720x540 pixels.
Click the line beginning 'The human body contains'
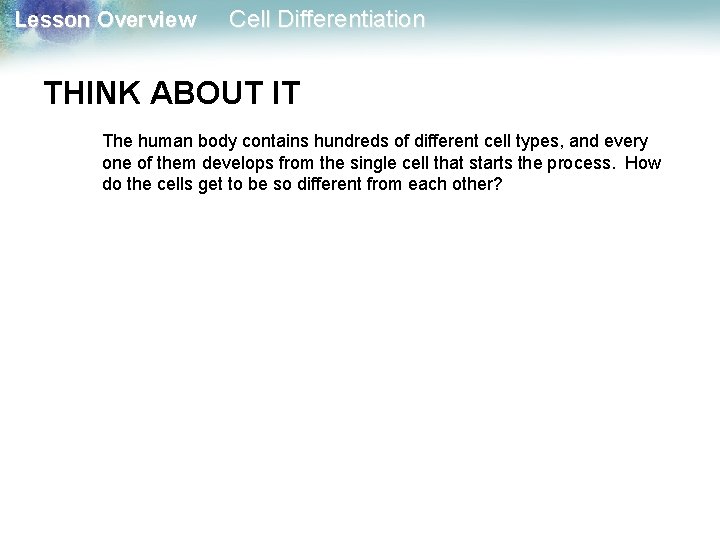pyautogui.click(x=375, y=141)
